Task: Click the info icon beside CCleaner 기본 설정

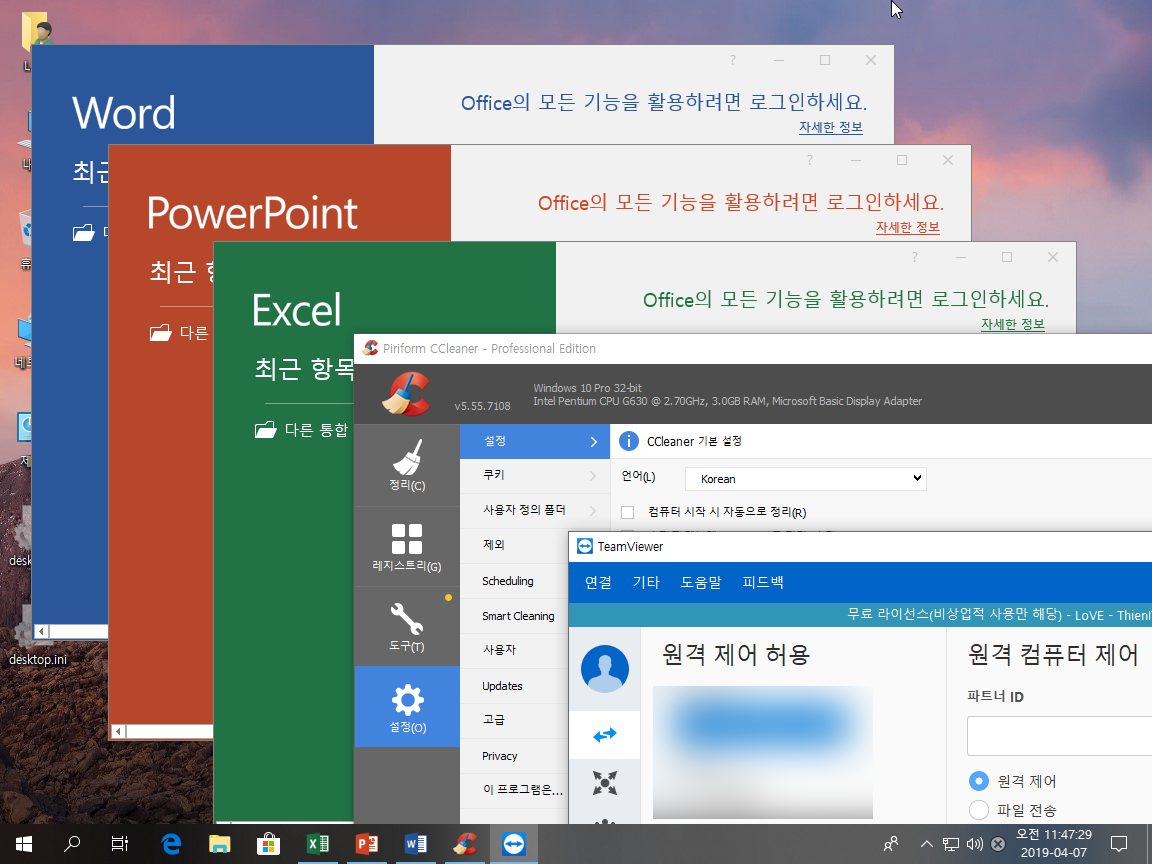Action: 629,441
